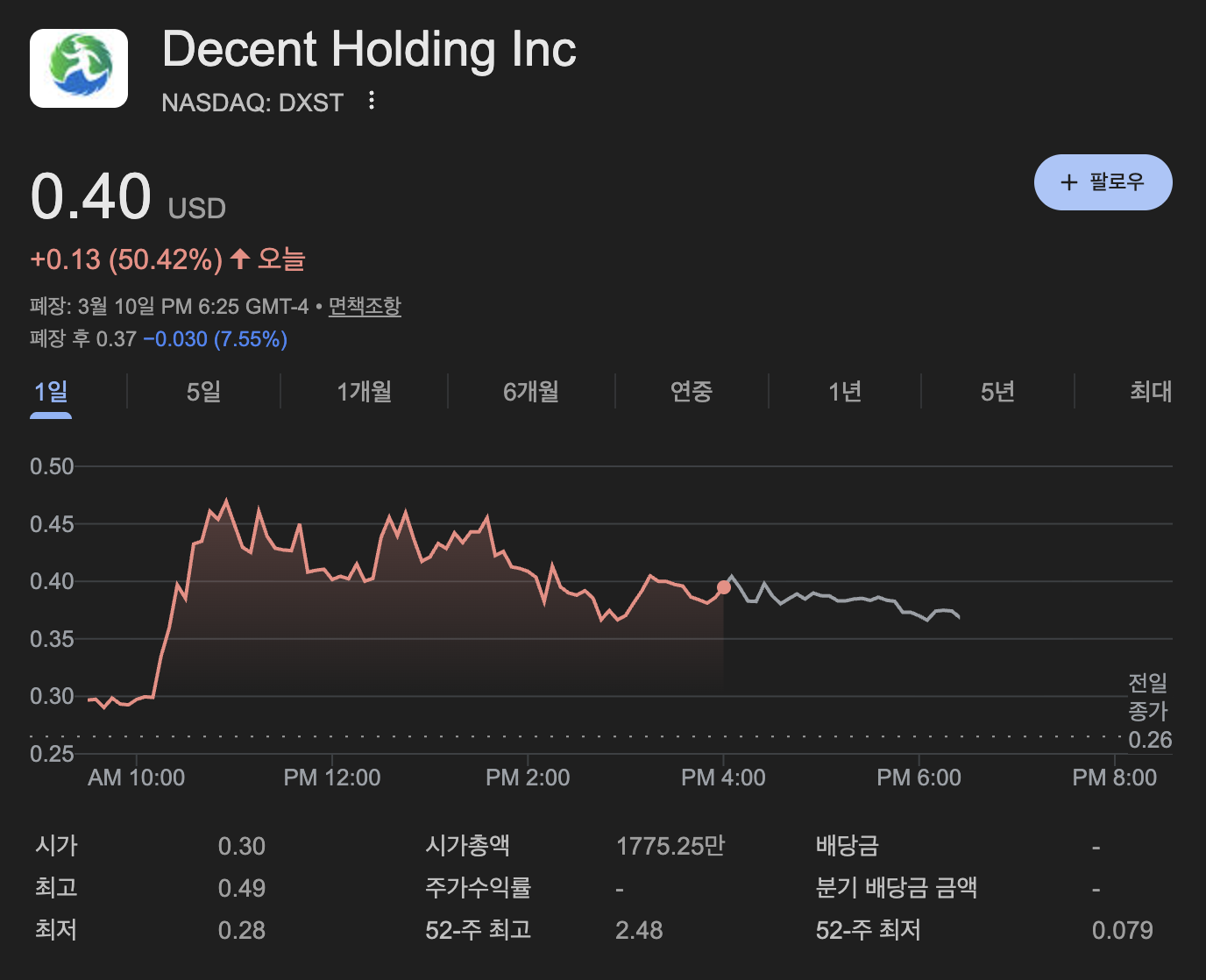Click the 52-주 최고 value 2.48
This screenshot has width=1206, height=980.
point(639,930)
